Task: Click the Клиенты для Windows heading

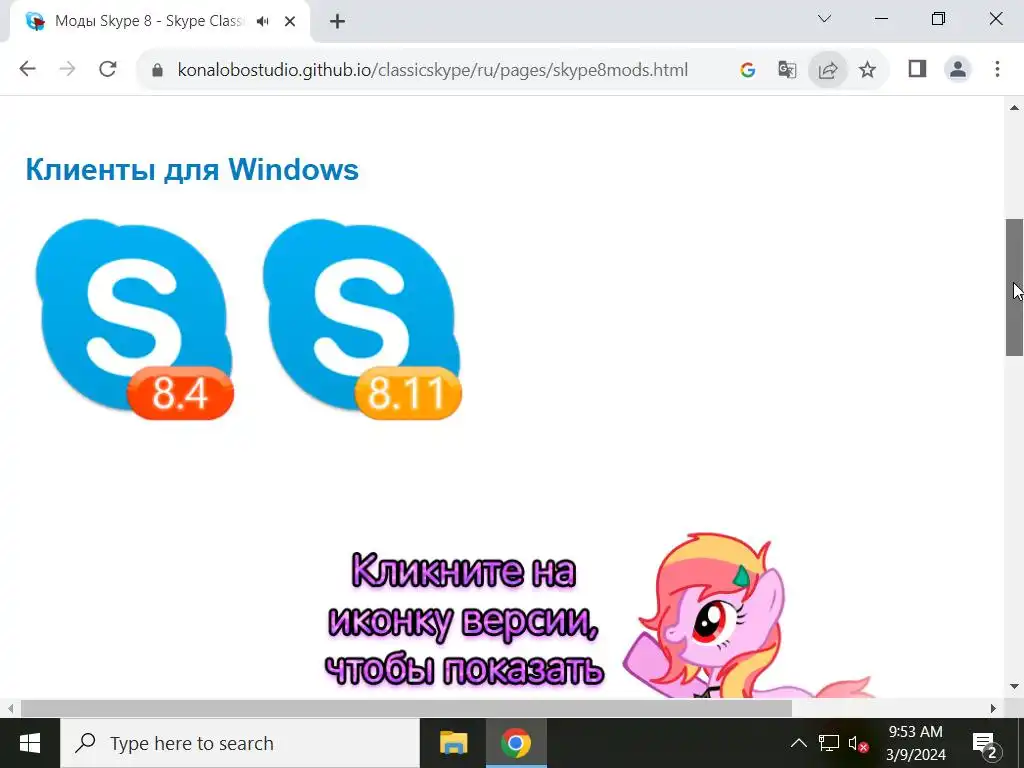Action: pos(192,170)
